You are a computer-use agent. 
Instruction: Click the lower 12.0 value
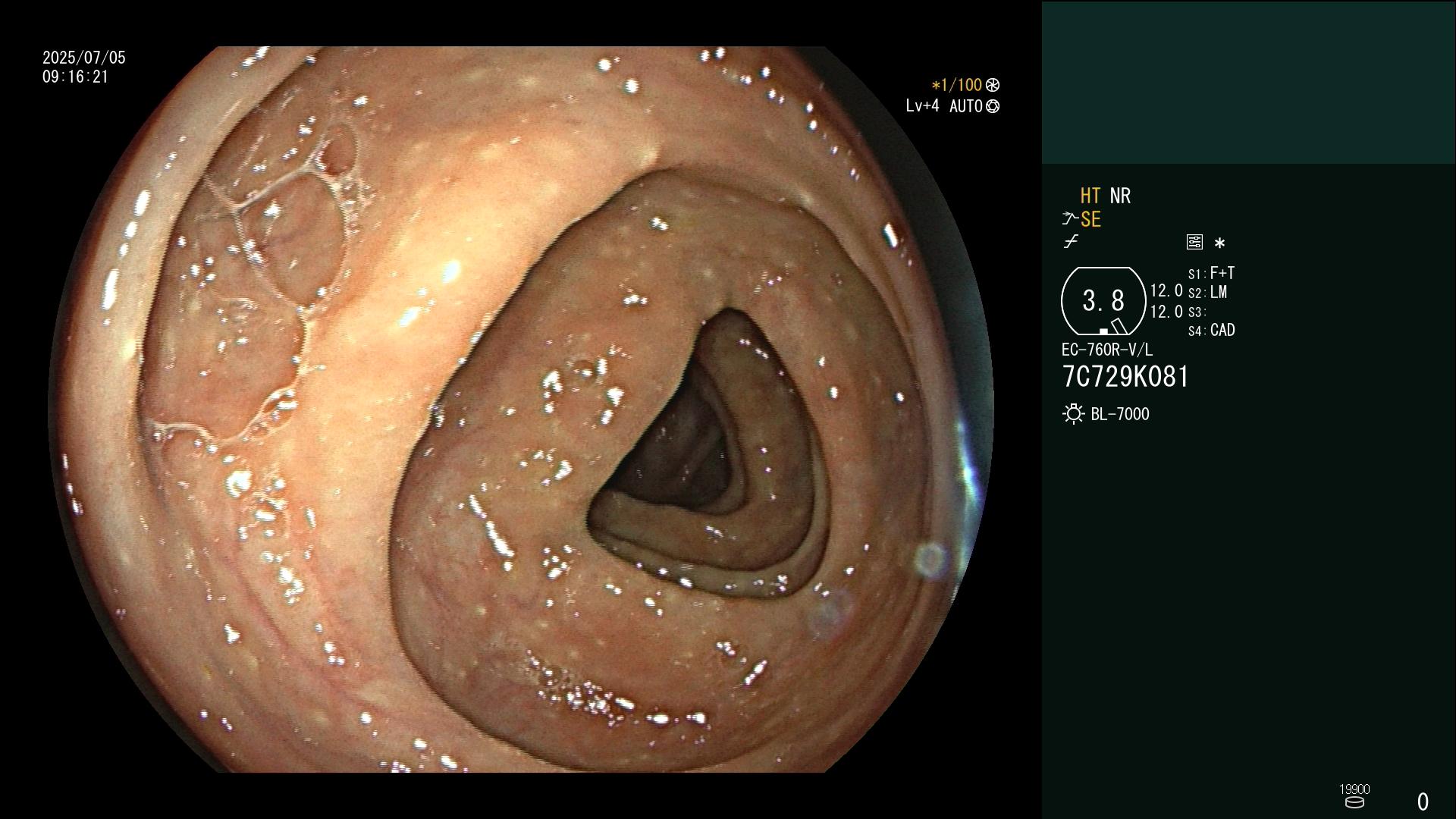click(x=1166, y=312)
